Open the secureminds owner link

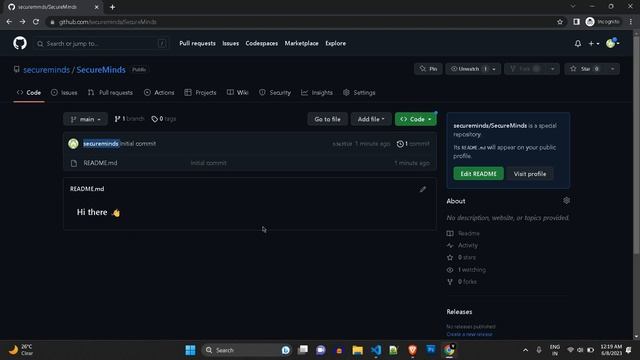[x=47, y=70]
